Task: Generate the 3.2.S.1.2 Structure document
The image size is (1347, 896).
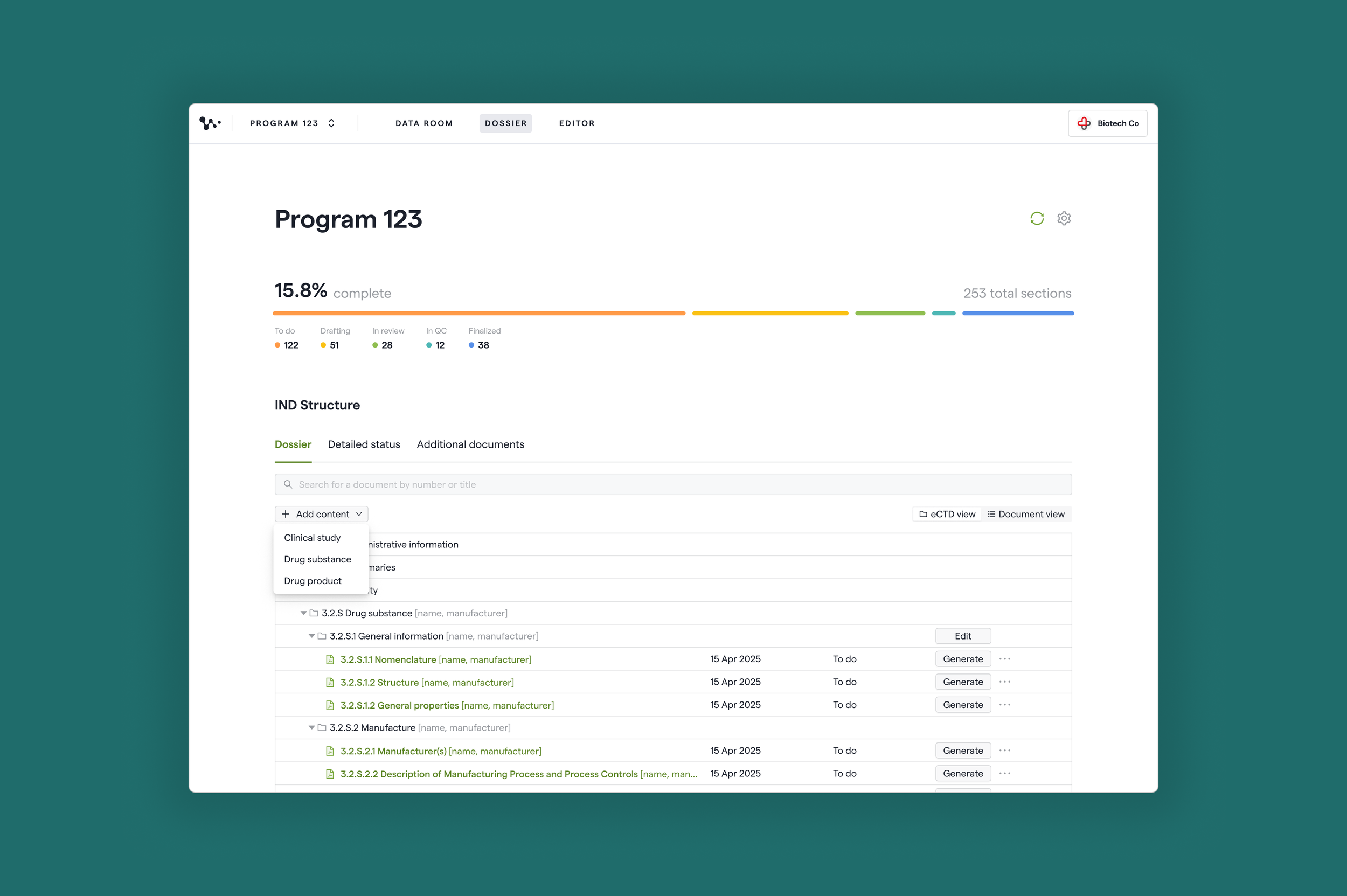Action: pyautogui.click(x=963, y=682)
